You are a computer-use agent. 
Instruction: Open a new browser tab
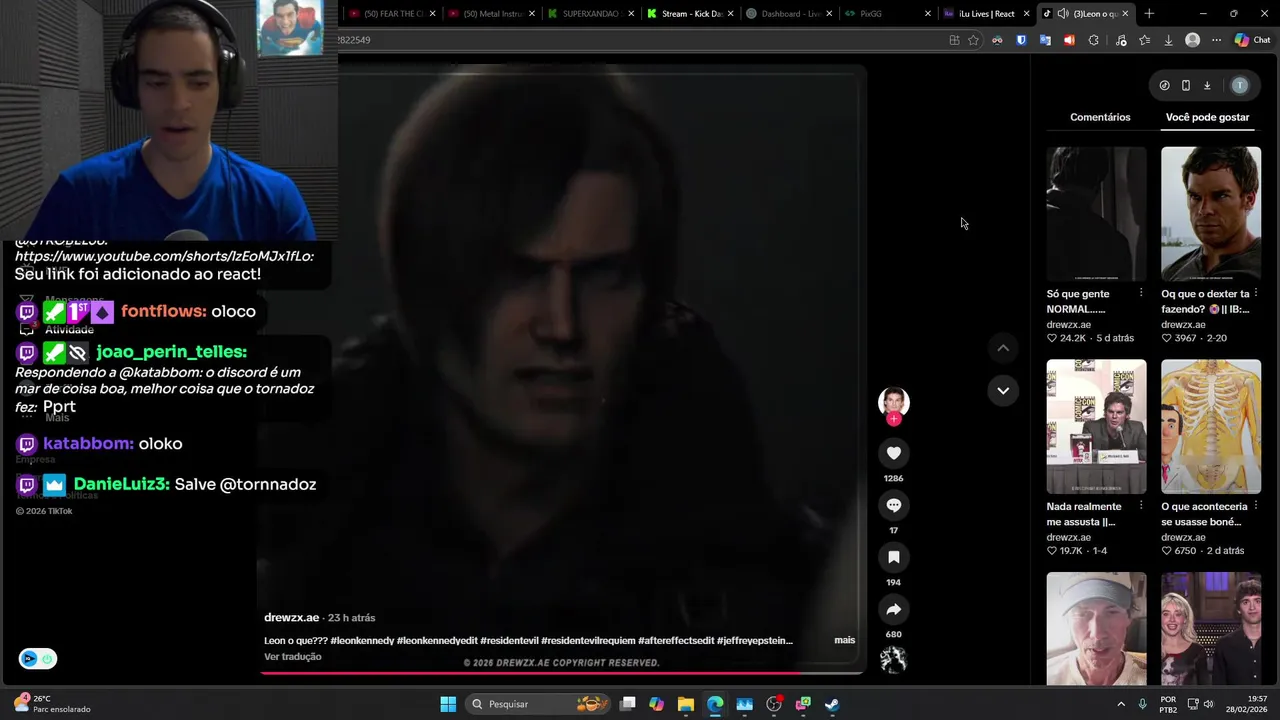[1149, 14]
